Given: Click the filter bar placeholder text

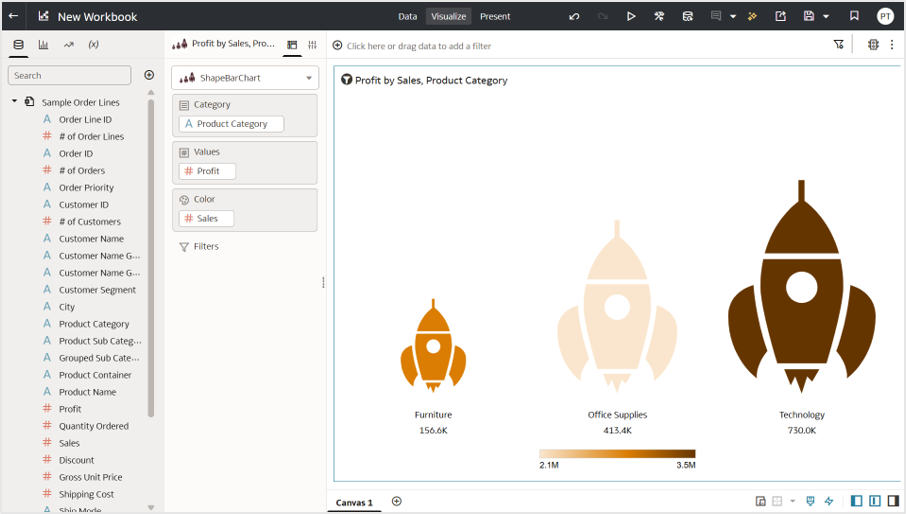Looking at the screenshot, I should [x=419, y=46].
